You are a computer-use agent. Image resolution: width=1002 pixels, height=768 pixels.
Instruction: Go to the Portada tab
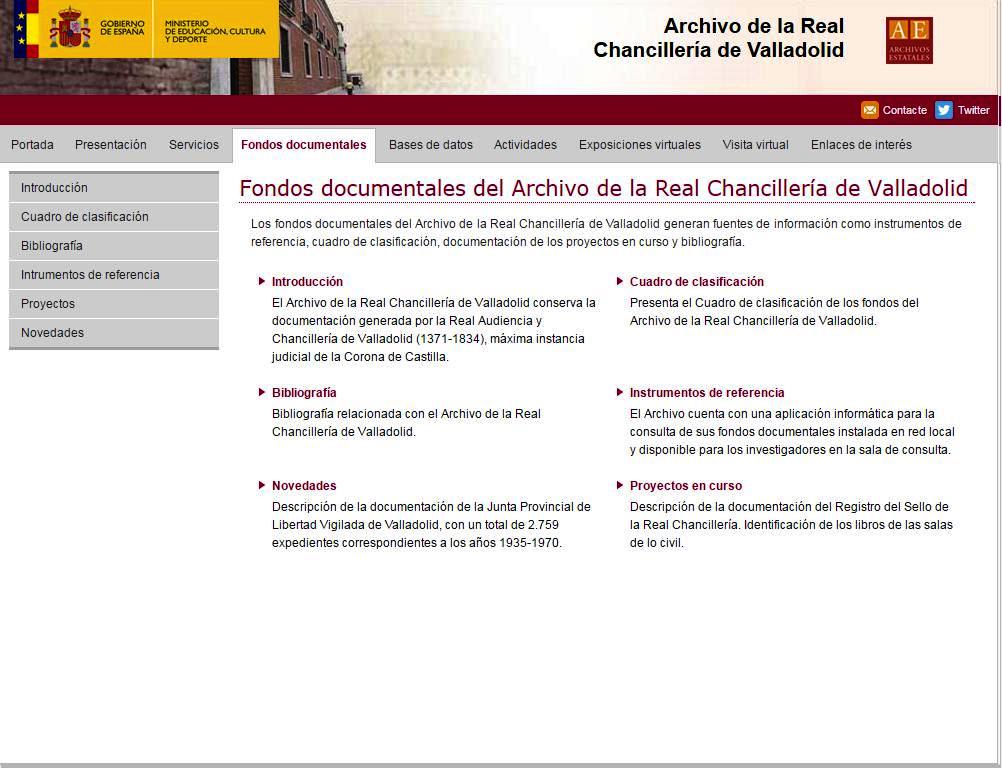pos(33,145)
